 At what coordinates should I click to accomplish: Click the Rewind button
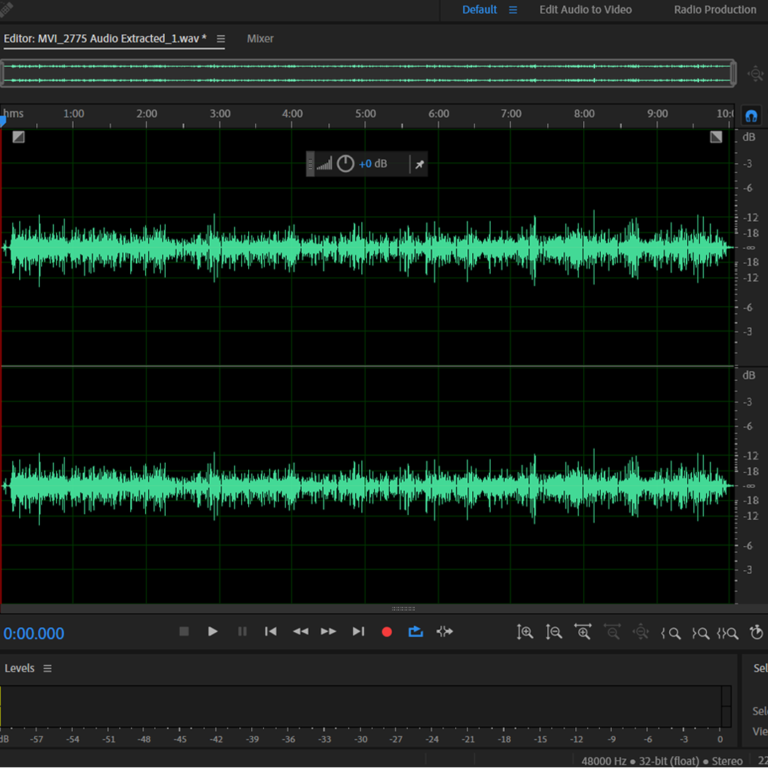[x=300, y=632]
